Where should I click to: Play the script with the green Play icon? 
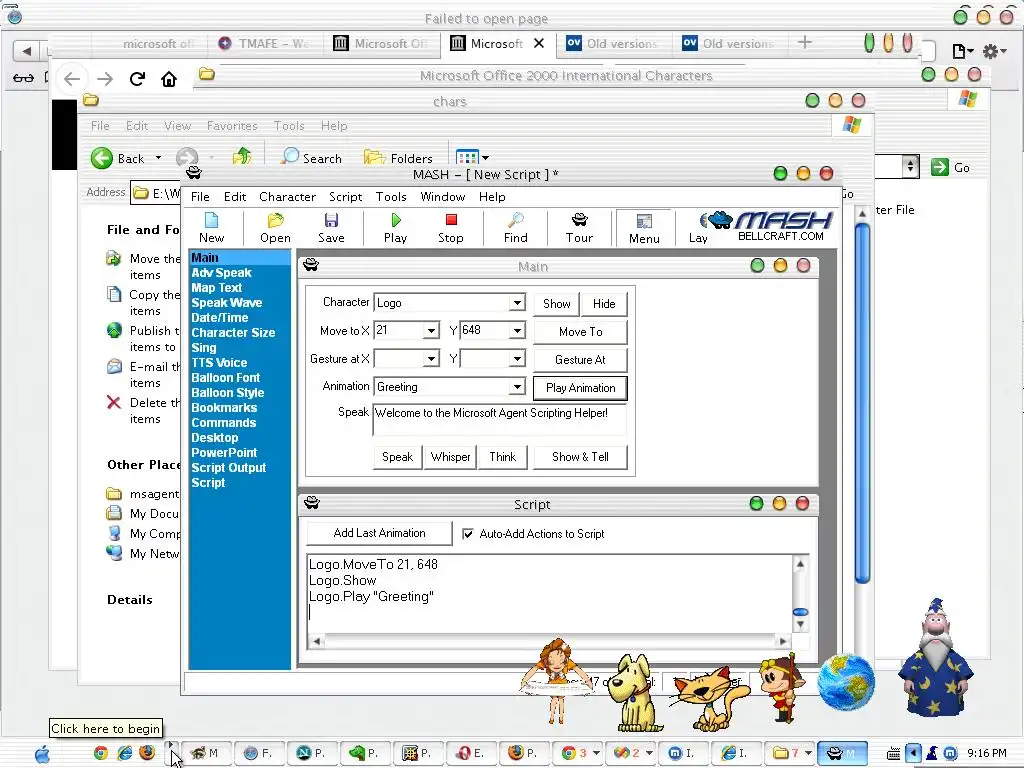click(x=395, y=228)
